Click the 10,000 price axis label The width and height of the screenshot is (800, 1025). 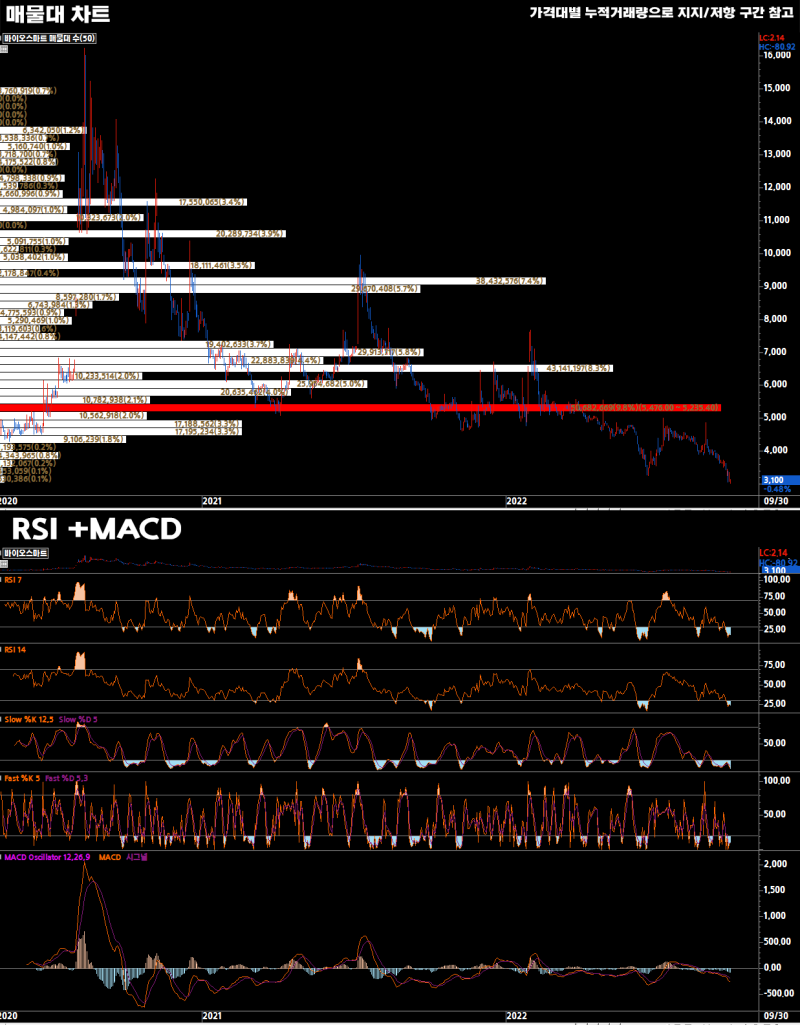pyautogui.click(x=777, y=253)
